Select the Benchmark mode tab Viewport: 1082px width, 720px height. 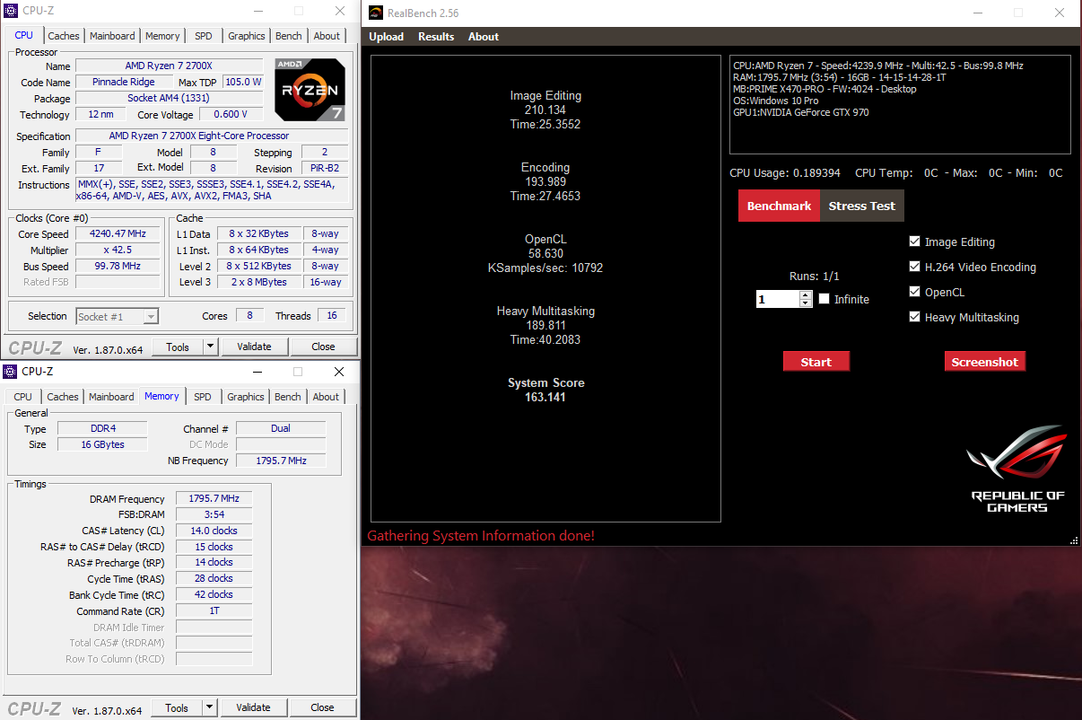pyautogui.click(x=779, y=206)
